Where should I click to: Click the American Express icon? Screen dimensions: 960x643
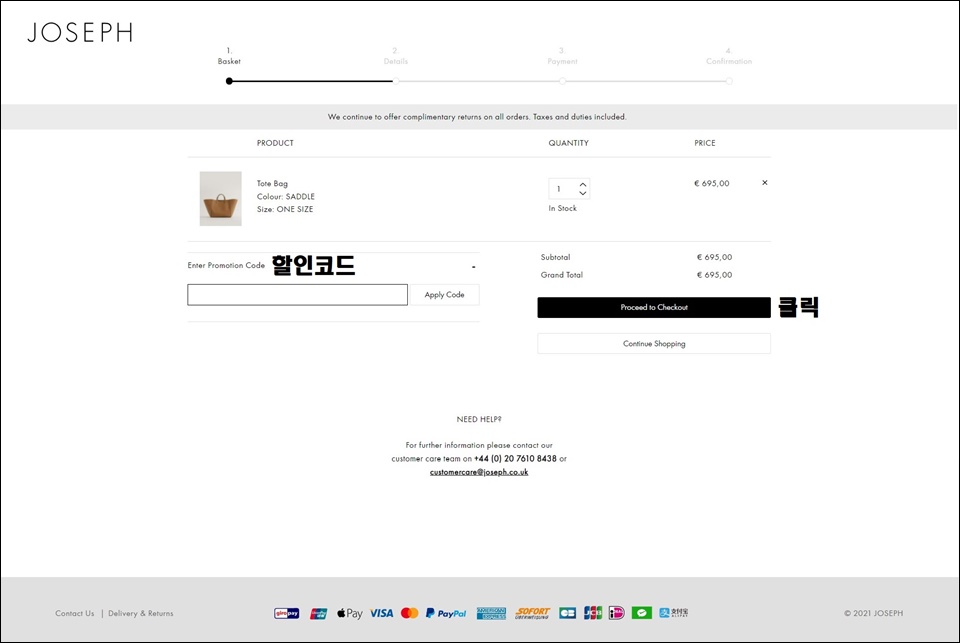492,613
